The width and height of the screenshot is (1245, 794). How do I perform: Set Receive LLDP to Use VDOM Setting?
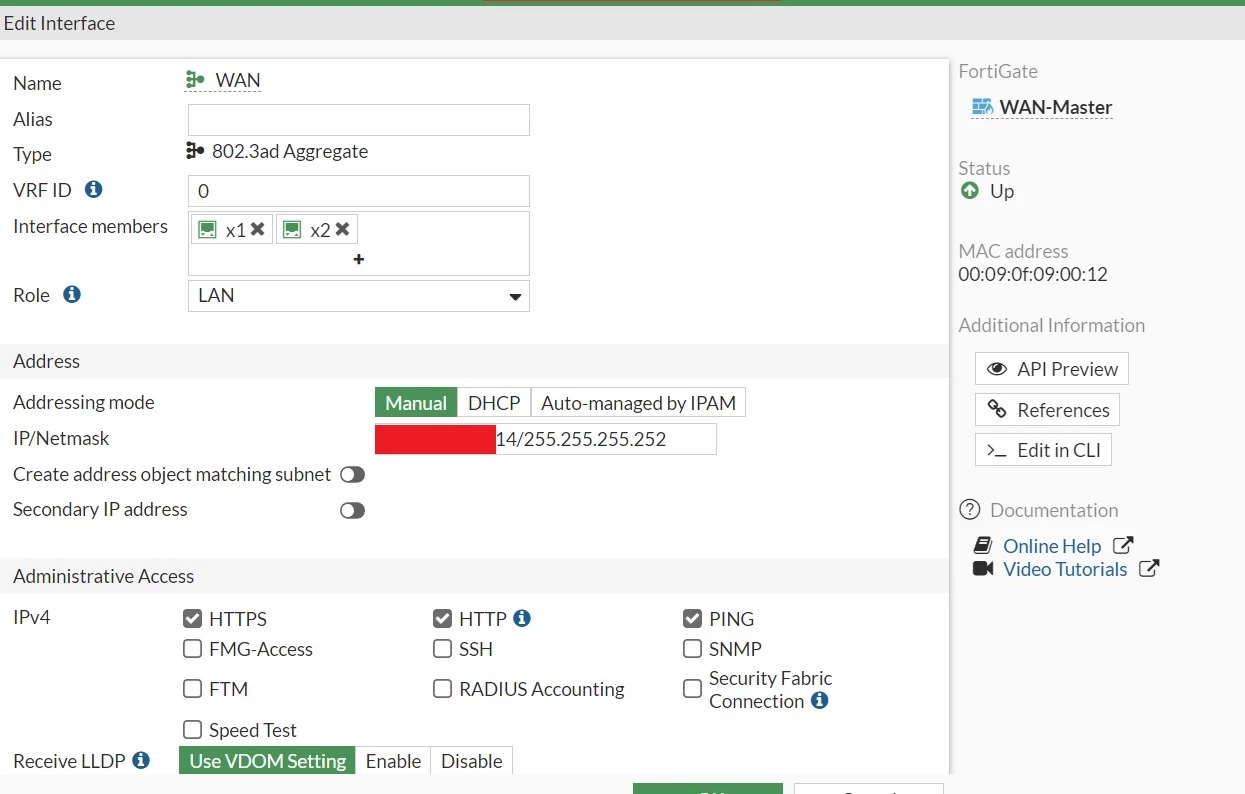267,761
